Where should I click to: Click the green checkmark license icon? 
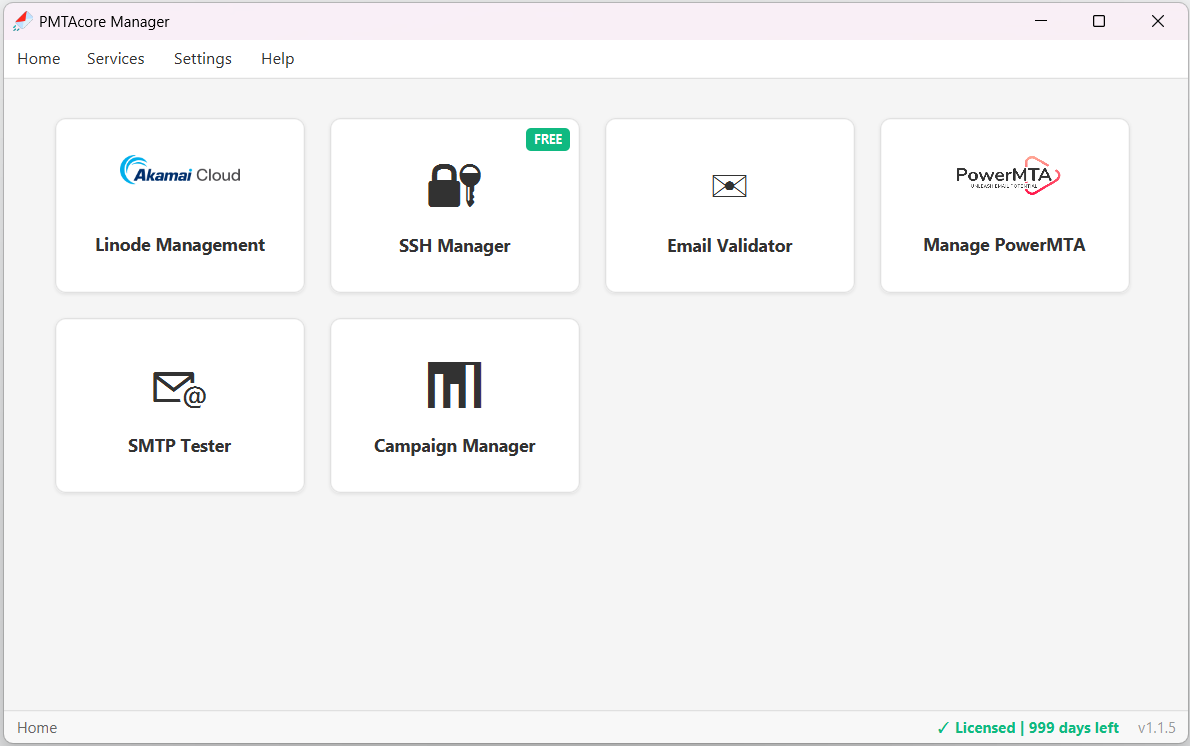click(x=945, y=727)
